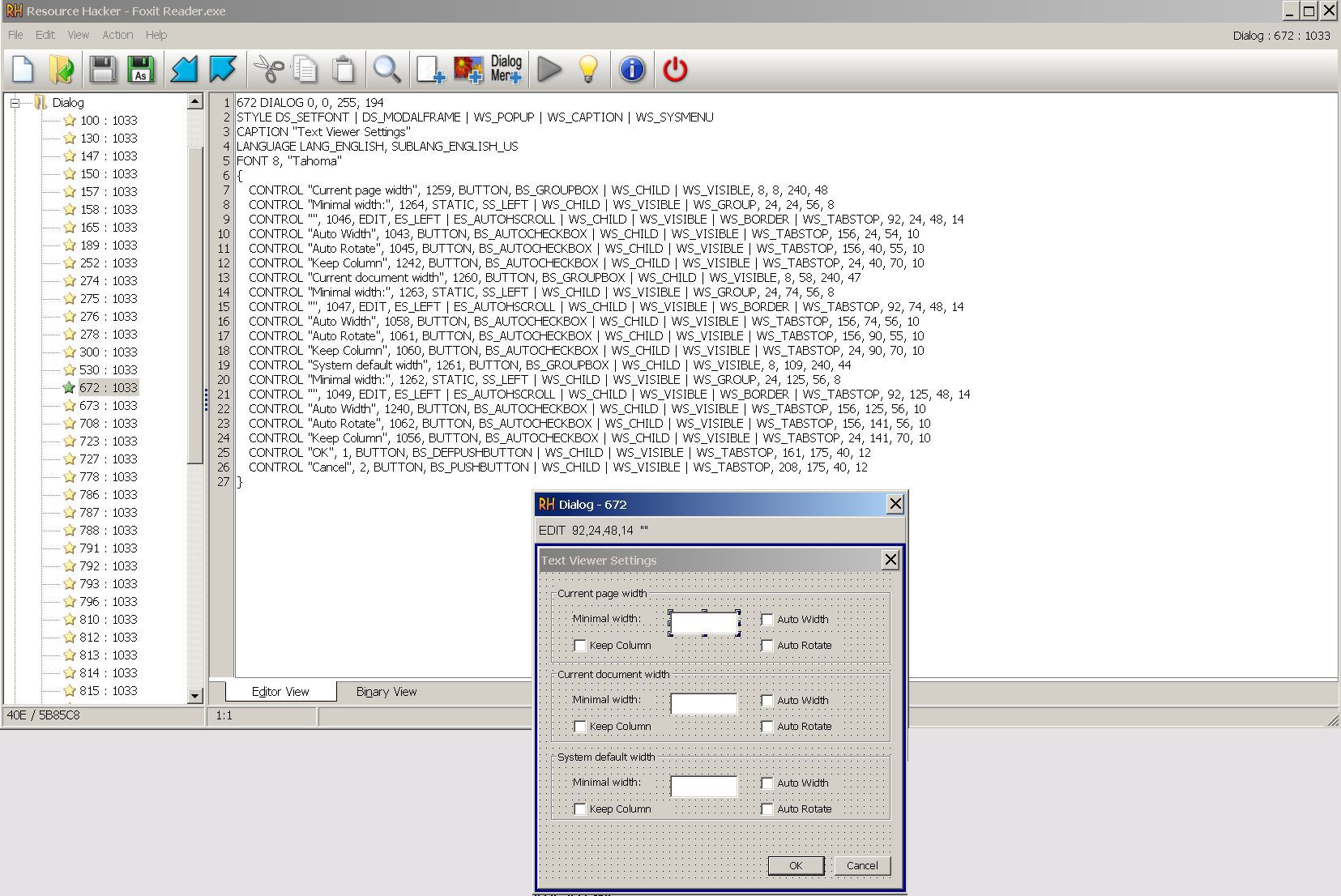Open the View menu
Image resolution: width=1341 pixels, height=896 pixels.
click(x=79, y=35)
